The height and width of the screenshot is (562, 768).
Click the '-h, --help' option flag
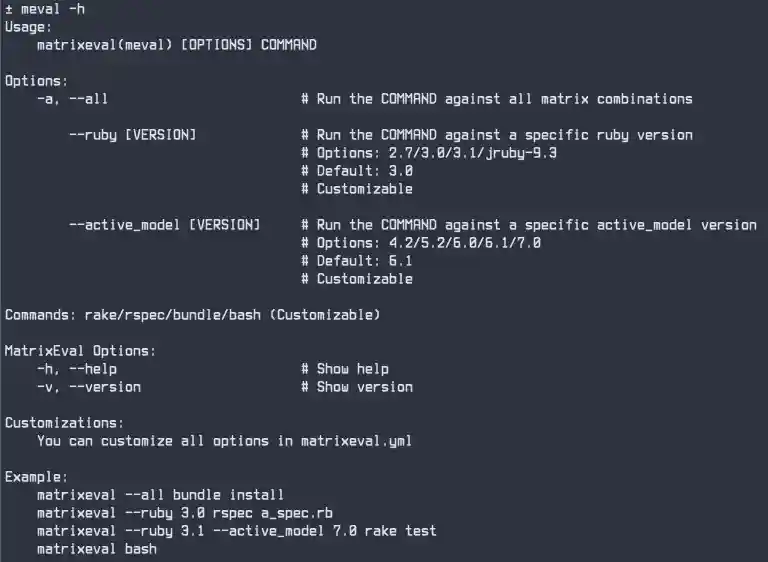click(76, 369)
